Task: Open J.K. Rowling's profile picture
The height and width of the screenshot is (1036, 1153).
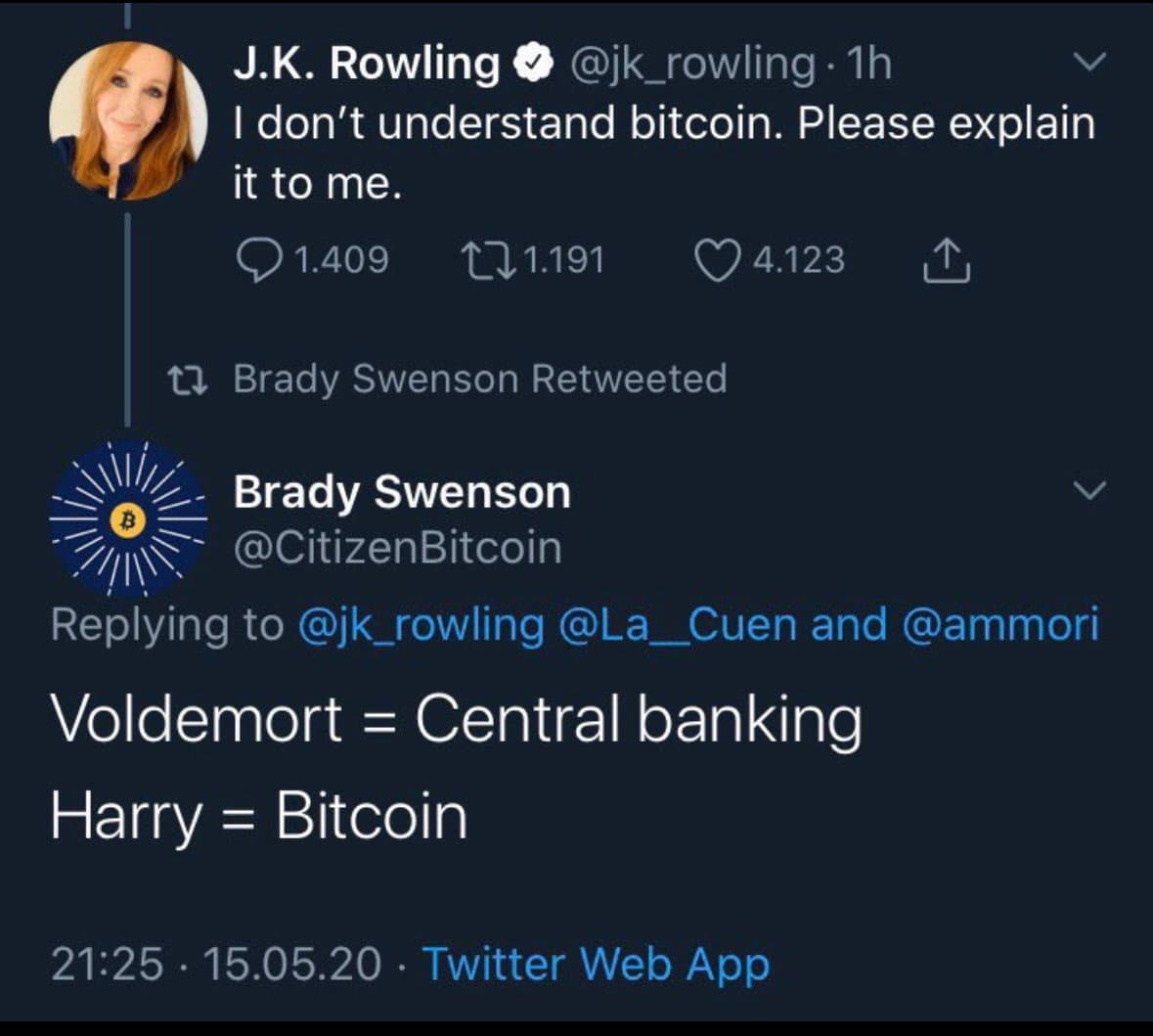Action: click(130, 119)
